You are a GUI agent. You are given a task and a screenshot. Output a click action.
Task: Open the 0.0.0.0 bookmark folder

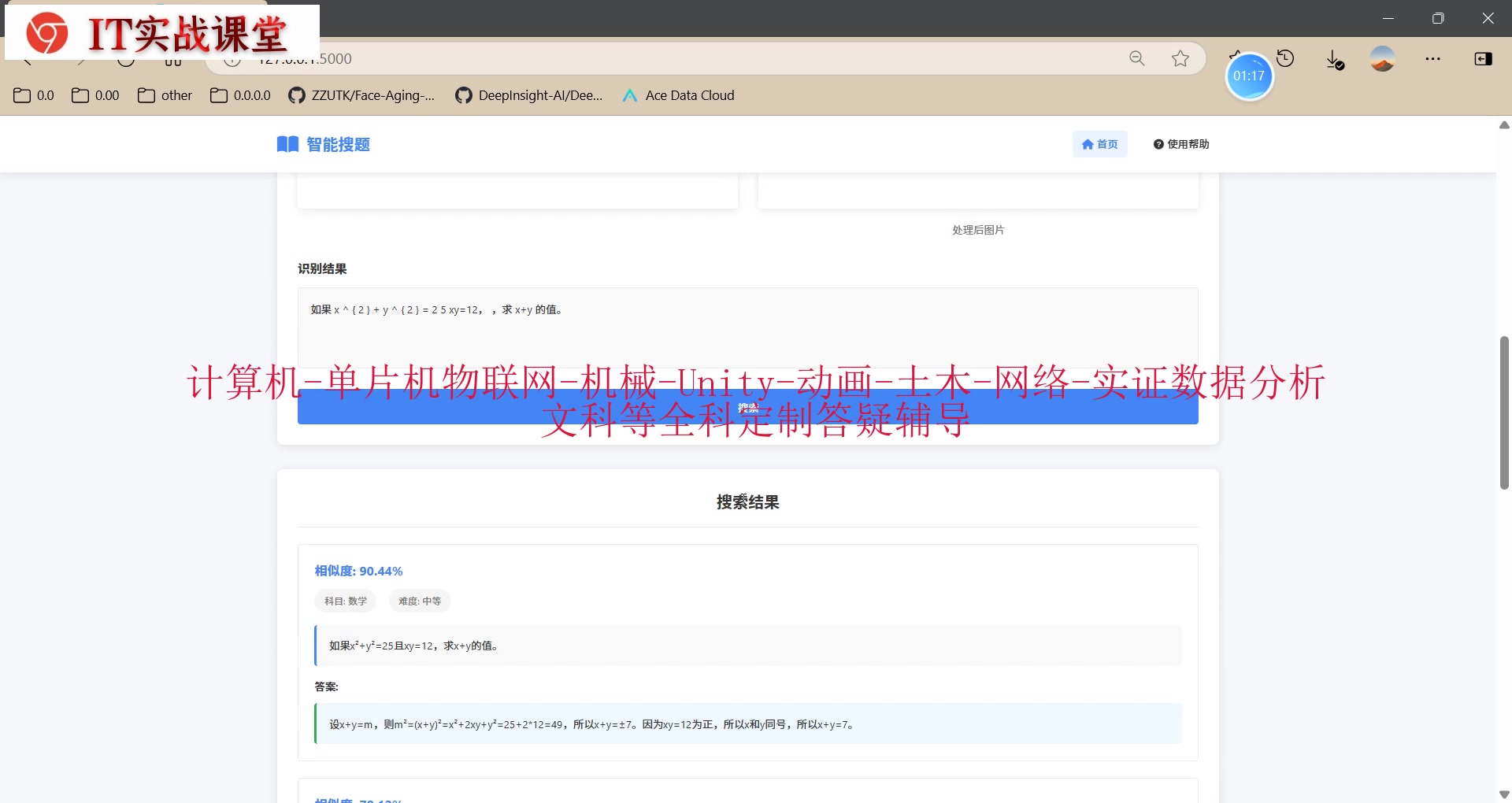click(x=240, y=95)
